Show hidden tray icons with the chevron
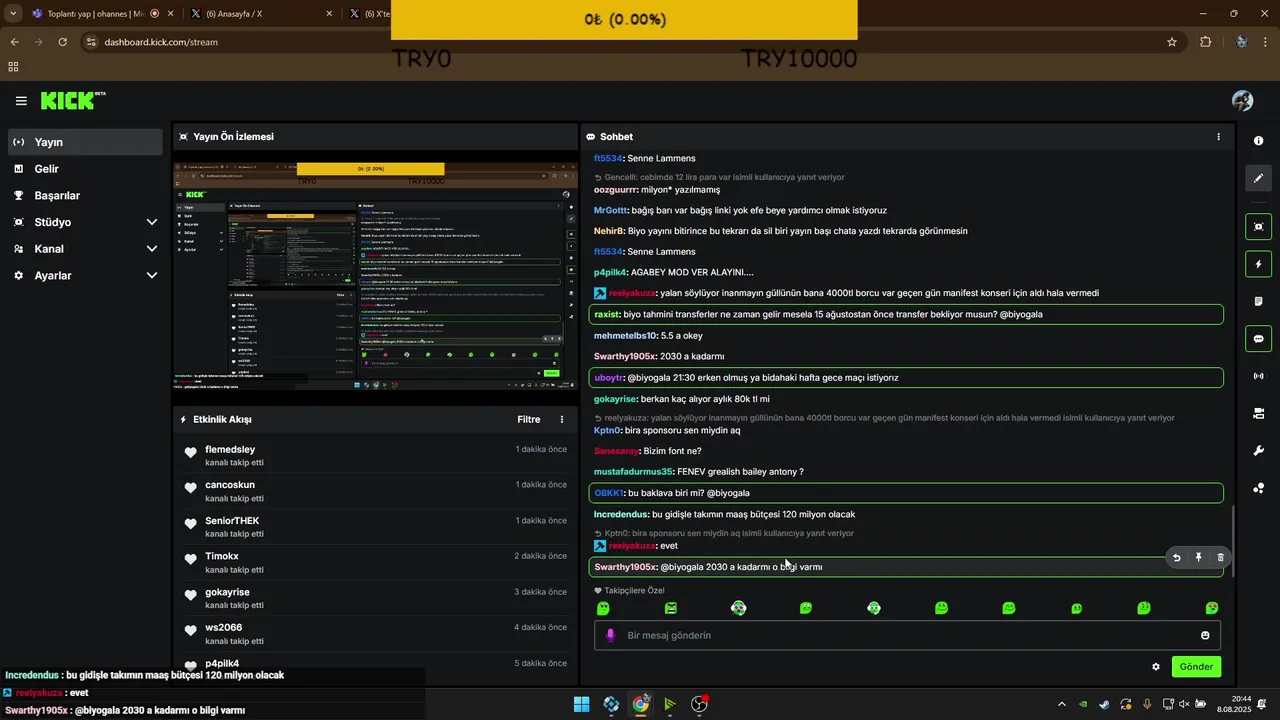This screenshot has height=720, width=1280. point(1062,704)
